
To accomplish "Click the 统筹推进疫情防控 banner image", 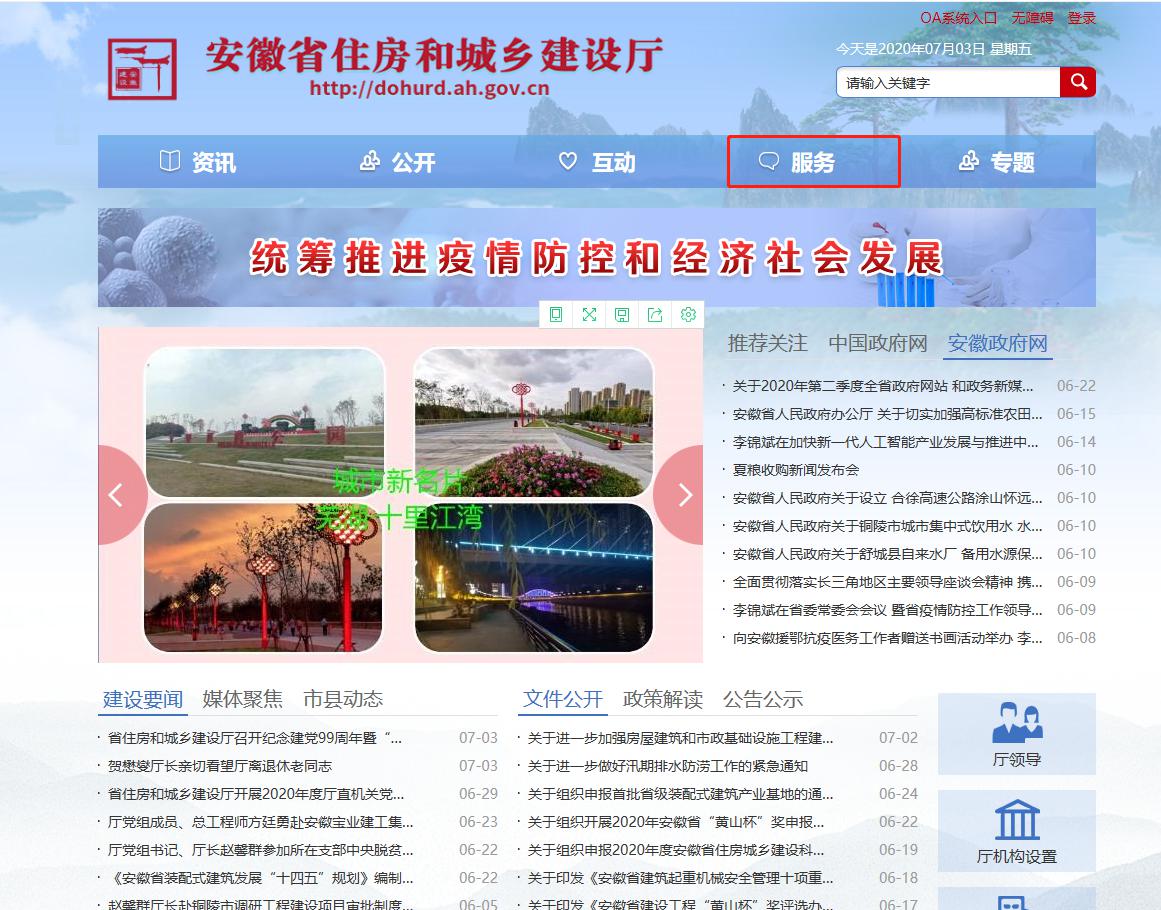I will click(596, 257).
